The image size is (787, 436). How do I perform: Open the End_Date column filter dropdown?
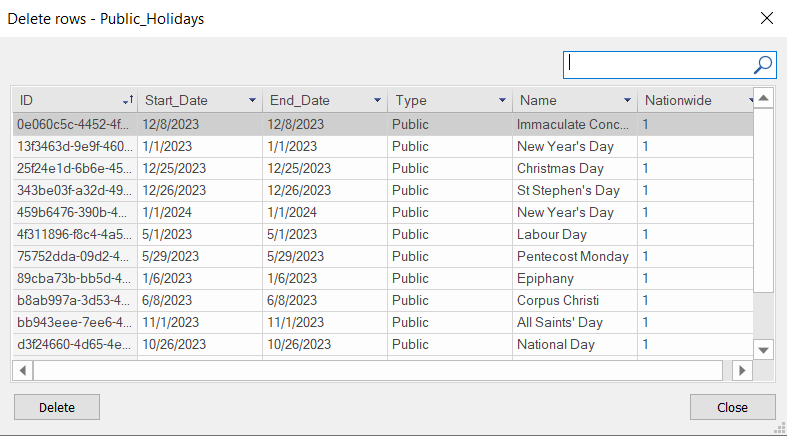(377, 100)
